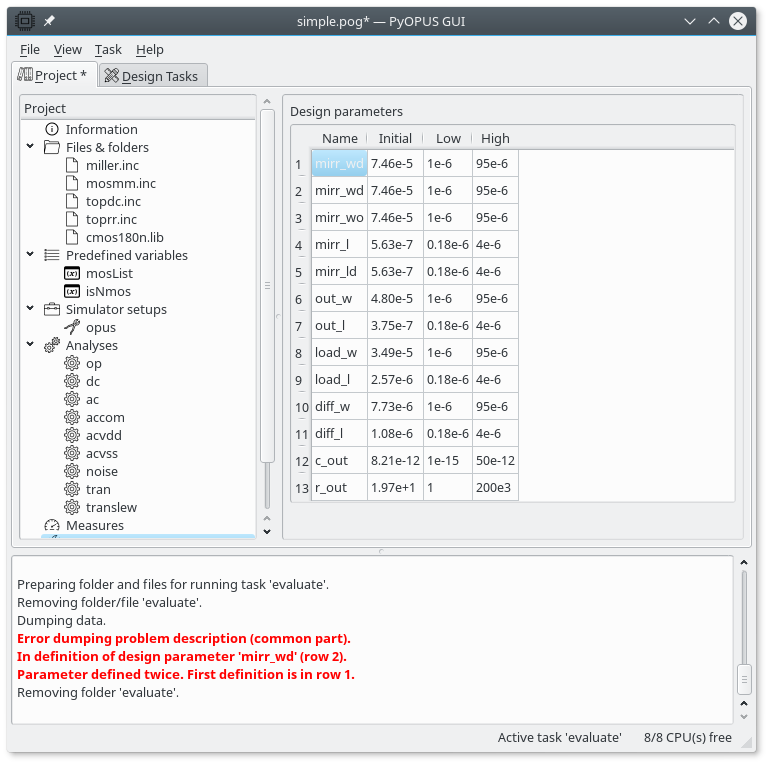Click the Measures gauge icon
This screenshot has height=765, width=769.
[52, 525]
